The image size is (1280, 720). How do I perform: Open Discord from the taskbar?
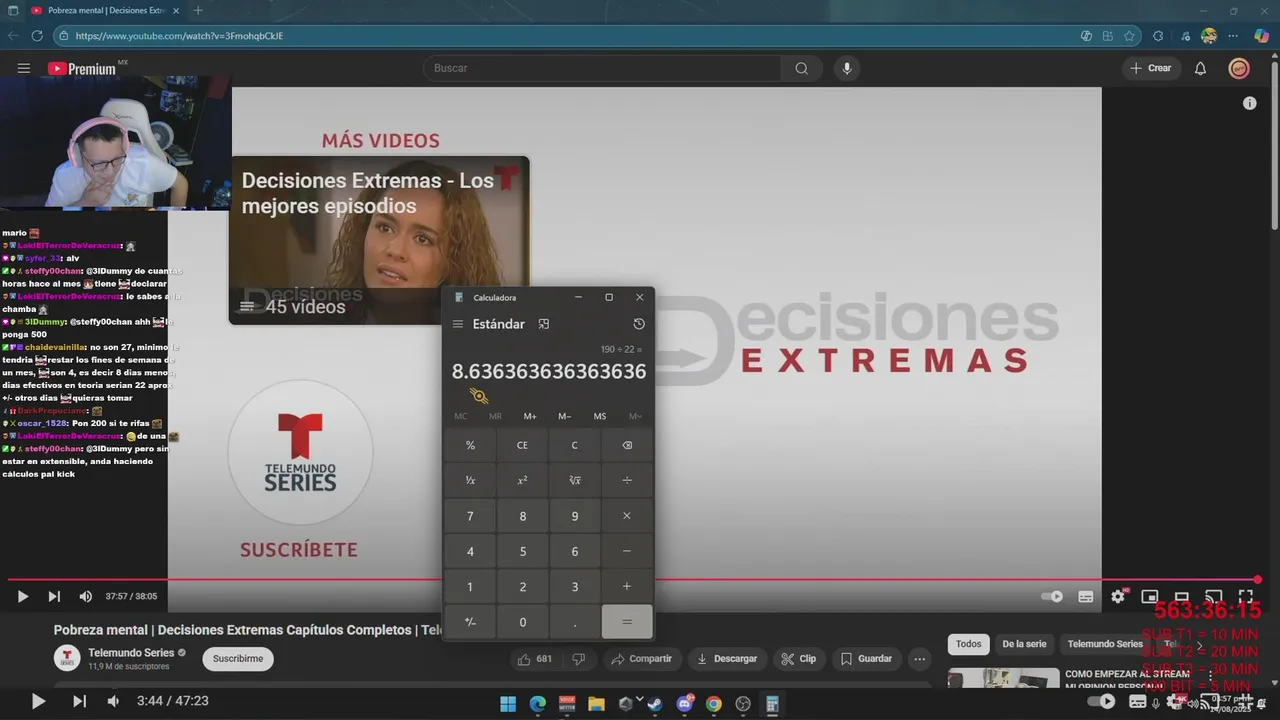point(685,704)
